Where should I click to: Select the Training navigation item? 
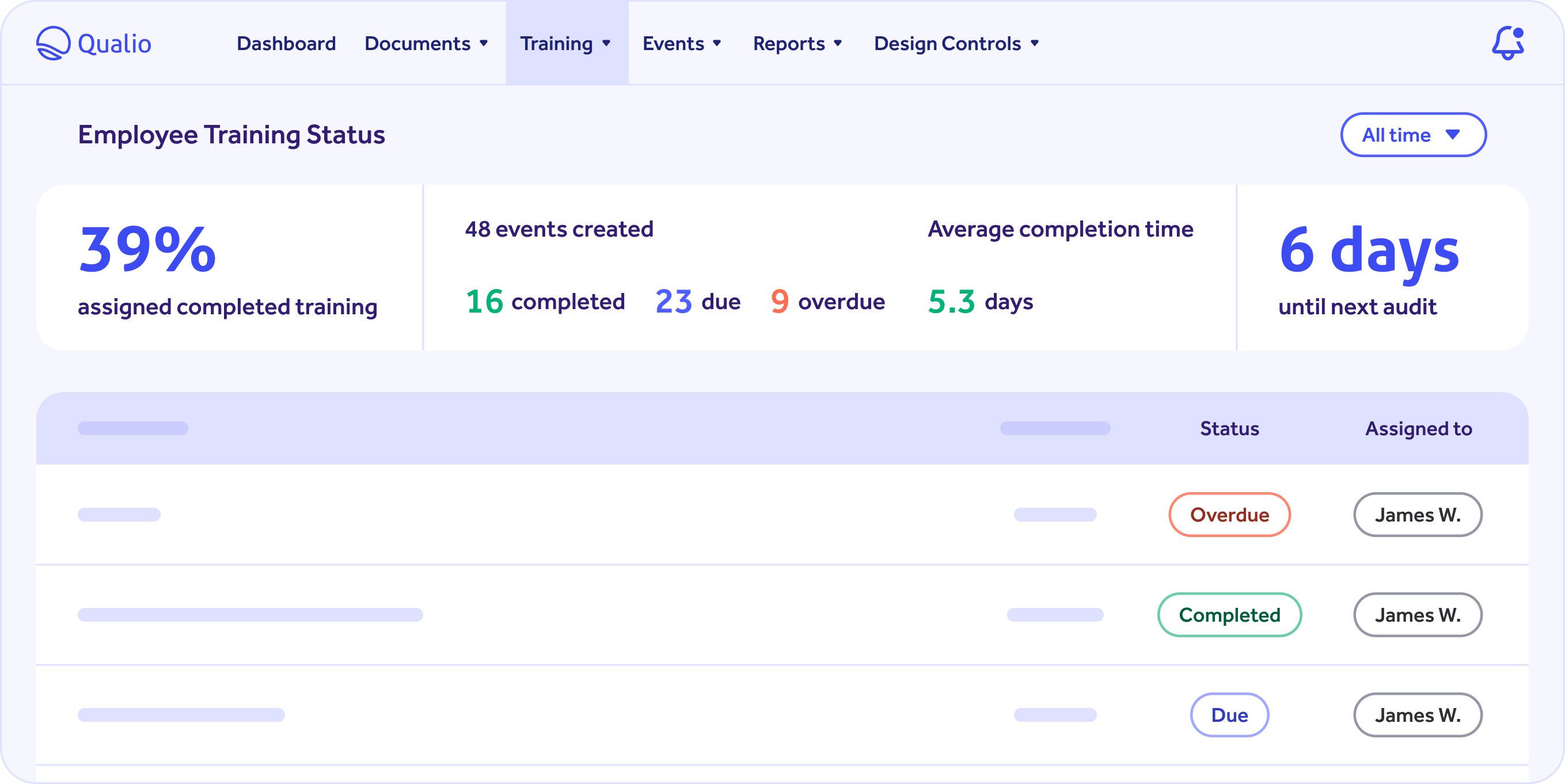[x=556, y=43]
